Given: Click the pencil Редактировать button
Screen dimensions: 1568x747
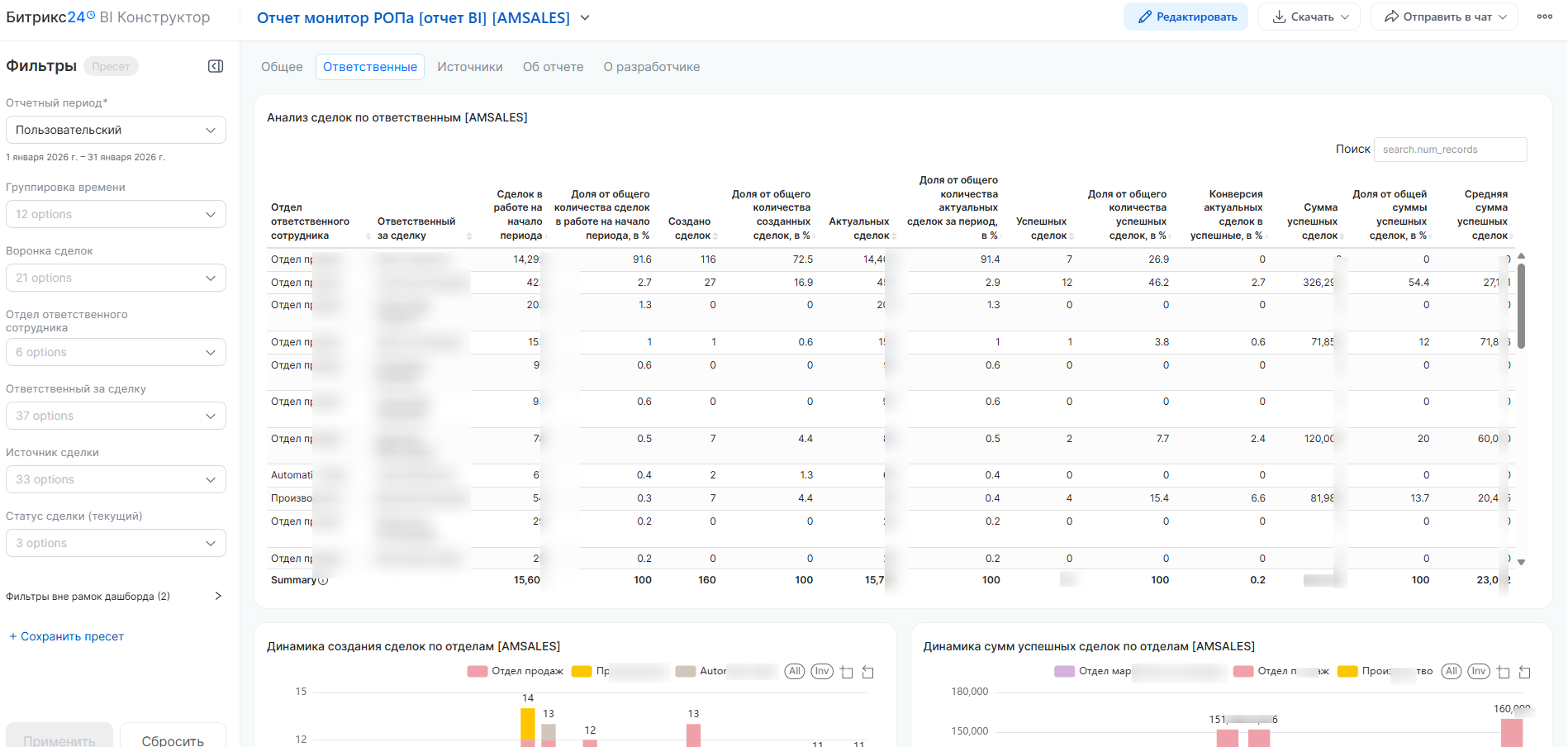Looking at the screenshot, I should point(1186,17).
